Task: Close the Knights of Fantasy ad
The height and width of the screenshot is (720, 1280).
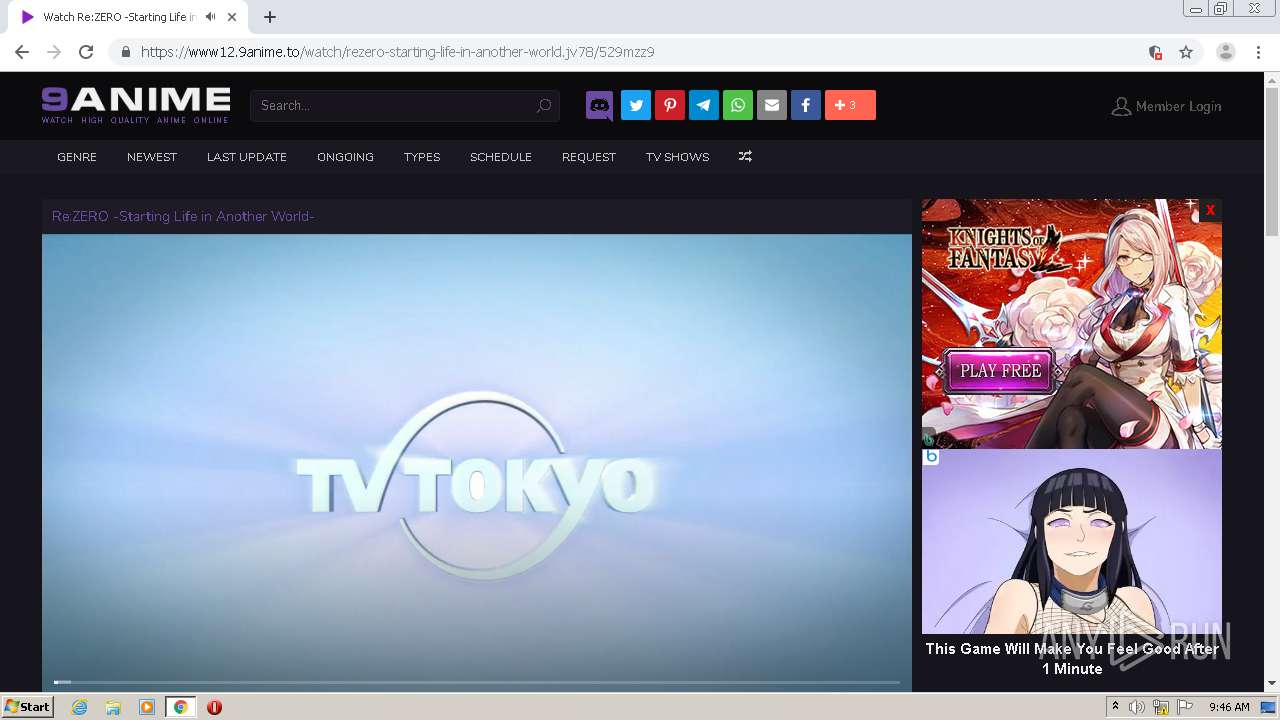Action: 1210,210
